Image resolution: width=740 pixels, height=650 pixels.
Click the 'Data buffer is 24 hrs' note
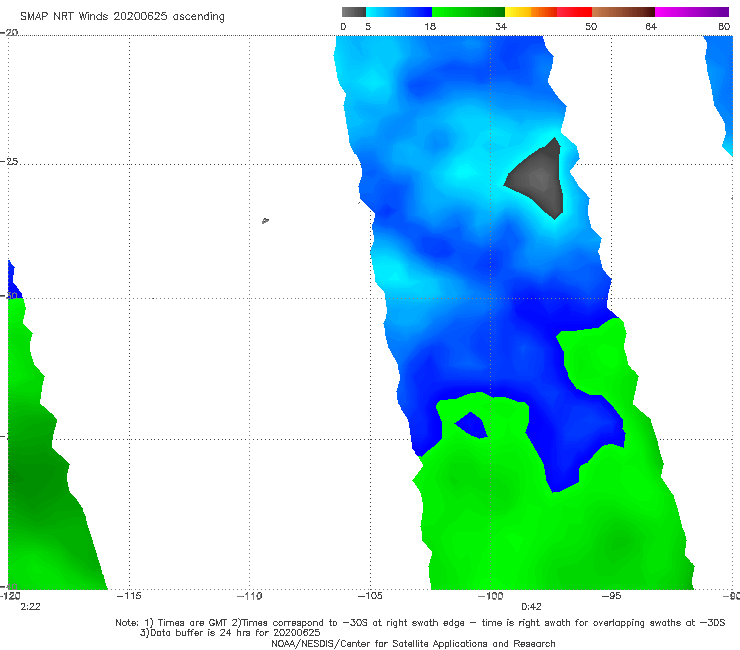230,633
